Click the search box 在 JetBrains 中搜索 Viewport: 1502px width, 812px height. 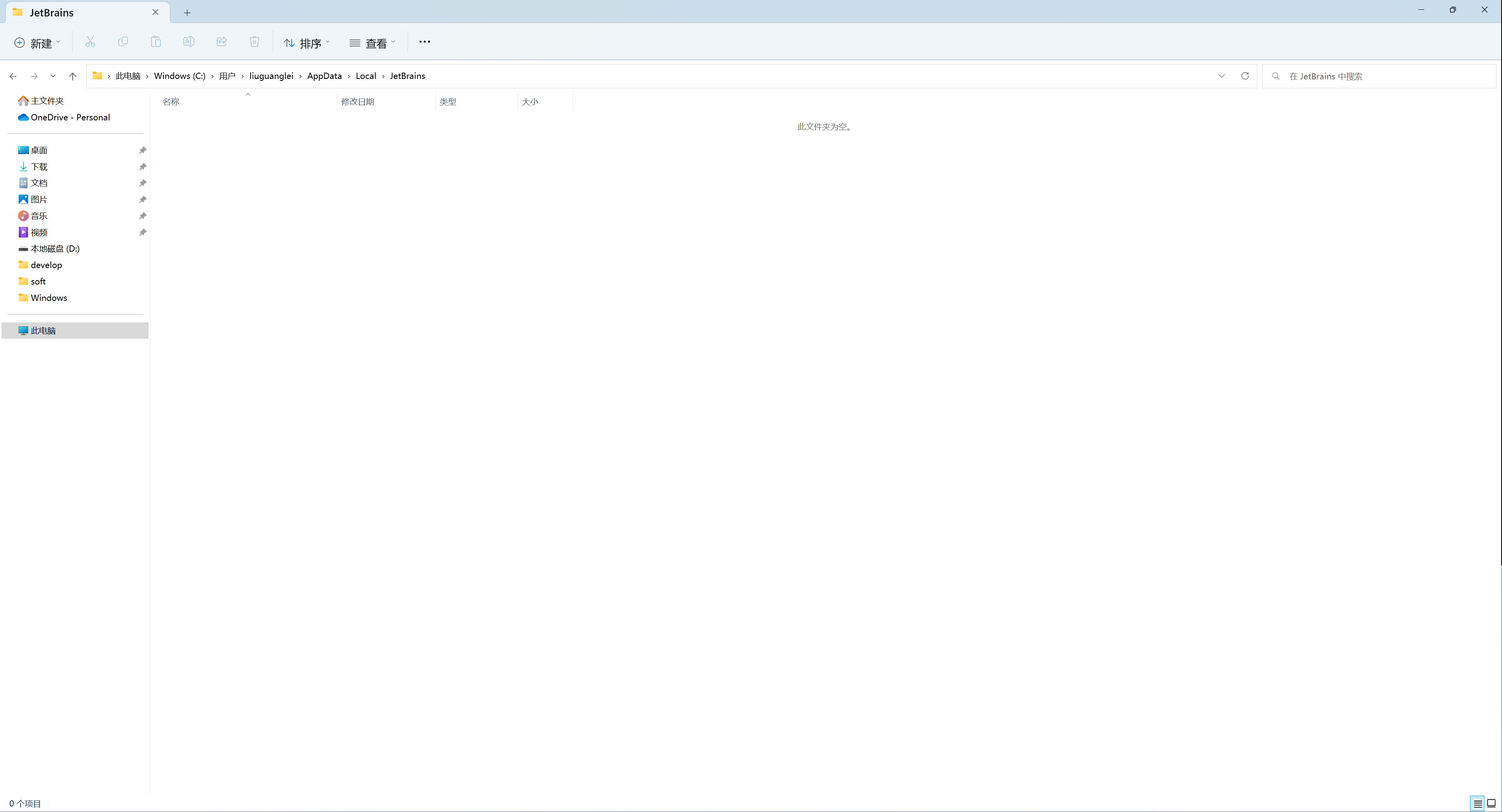tap(1380, 76)
